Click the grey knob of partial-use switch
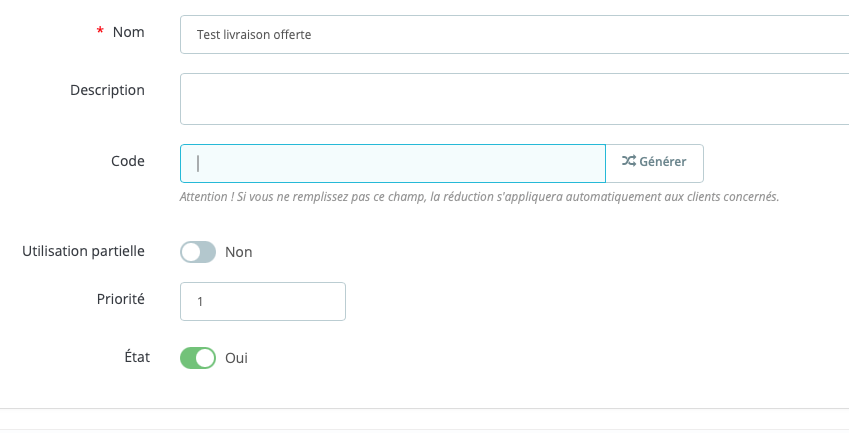 (191, 252)
